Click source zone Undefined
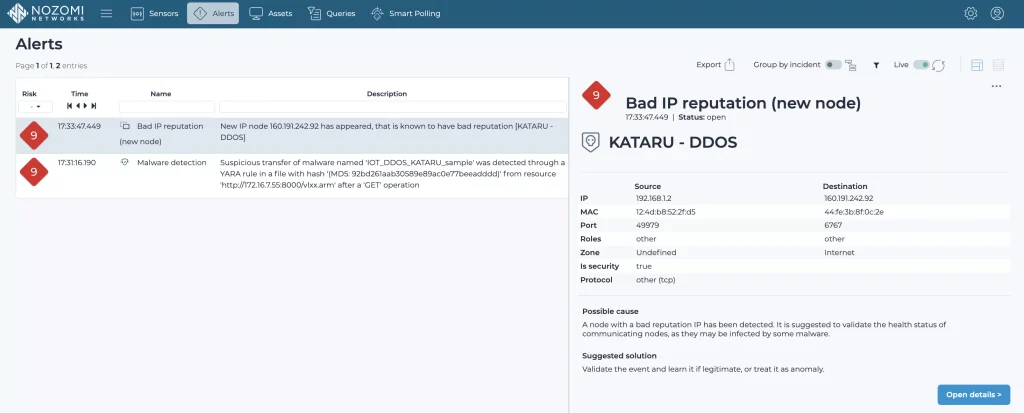This screenshot has height=413, width=1024. tap(656, 252)
